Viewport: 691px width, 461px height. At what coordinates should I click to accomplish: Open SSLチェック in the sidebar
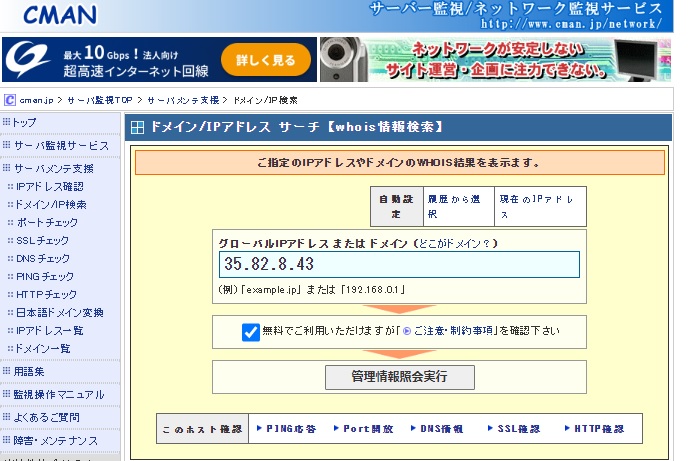coord(43,241)
